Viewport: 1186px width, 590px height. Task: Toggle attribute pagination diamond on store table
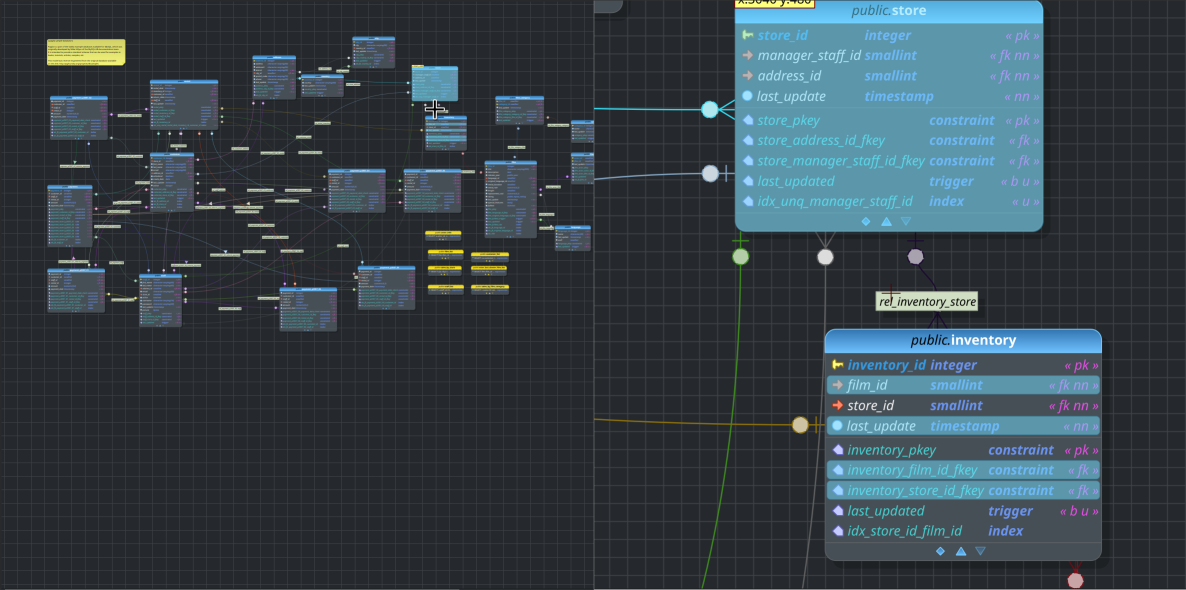pyautogui.click(x=866, y=221)
